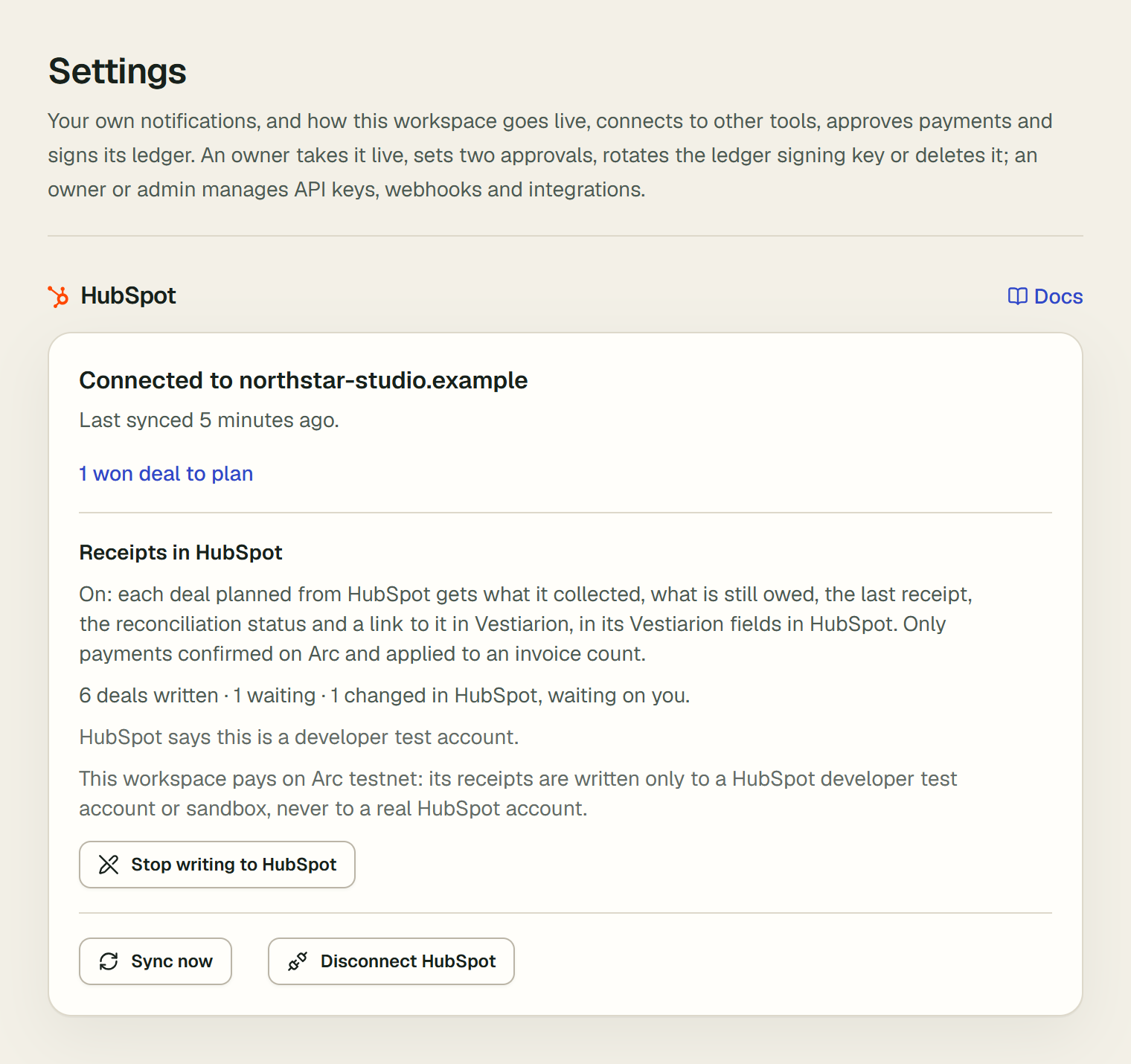Click the 'This workspace pays on Arc testnet' note
Screen dimensions: 1131x1064
tap(518, 794)
